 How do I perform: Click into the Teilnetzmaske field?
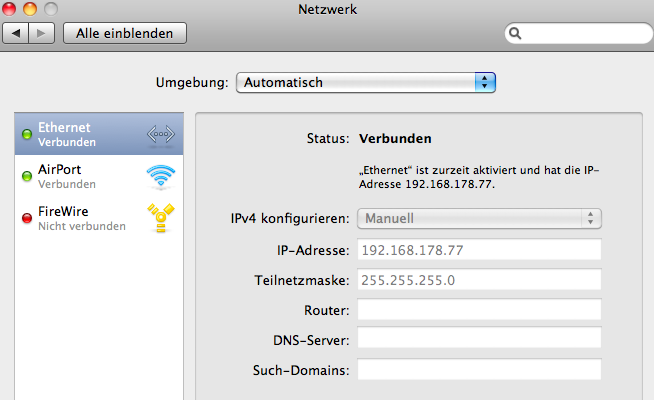(479, 280)
